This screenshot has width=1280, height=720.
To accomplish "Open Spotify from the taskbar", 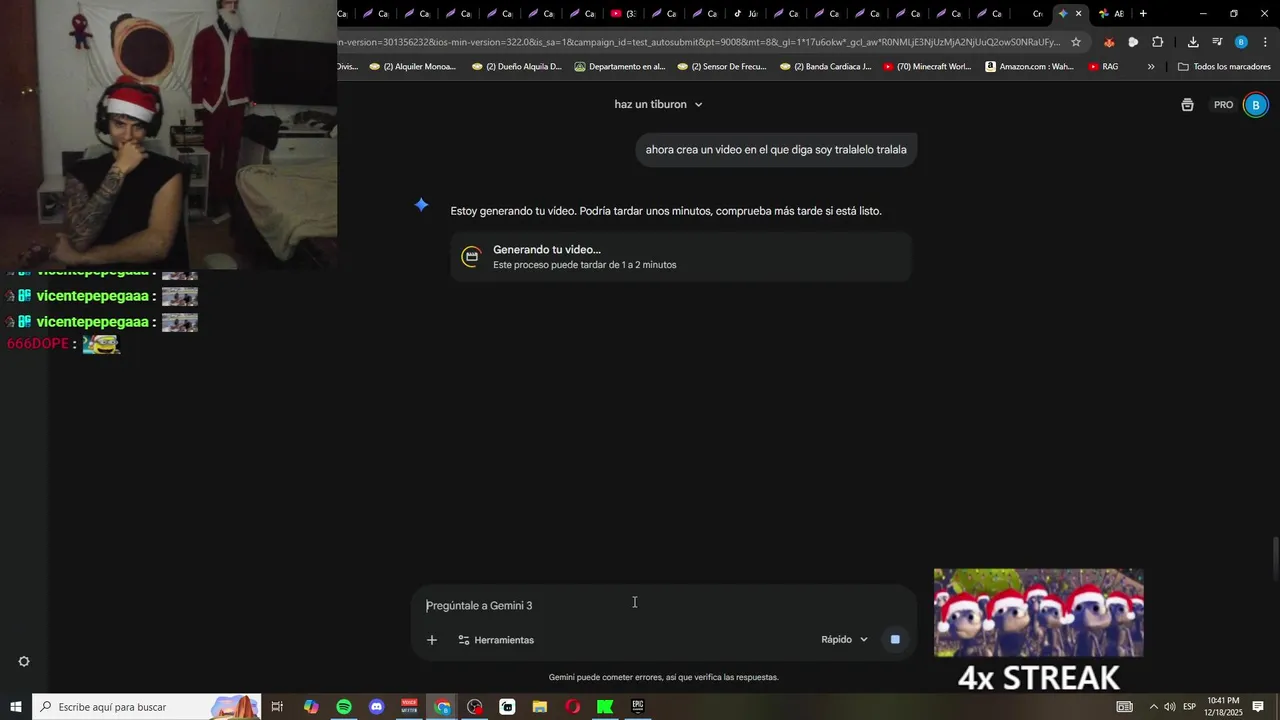I will pos(344,707).
